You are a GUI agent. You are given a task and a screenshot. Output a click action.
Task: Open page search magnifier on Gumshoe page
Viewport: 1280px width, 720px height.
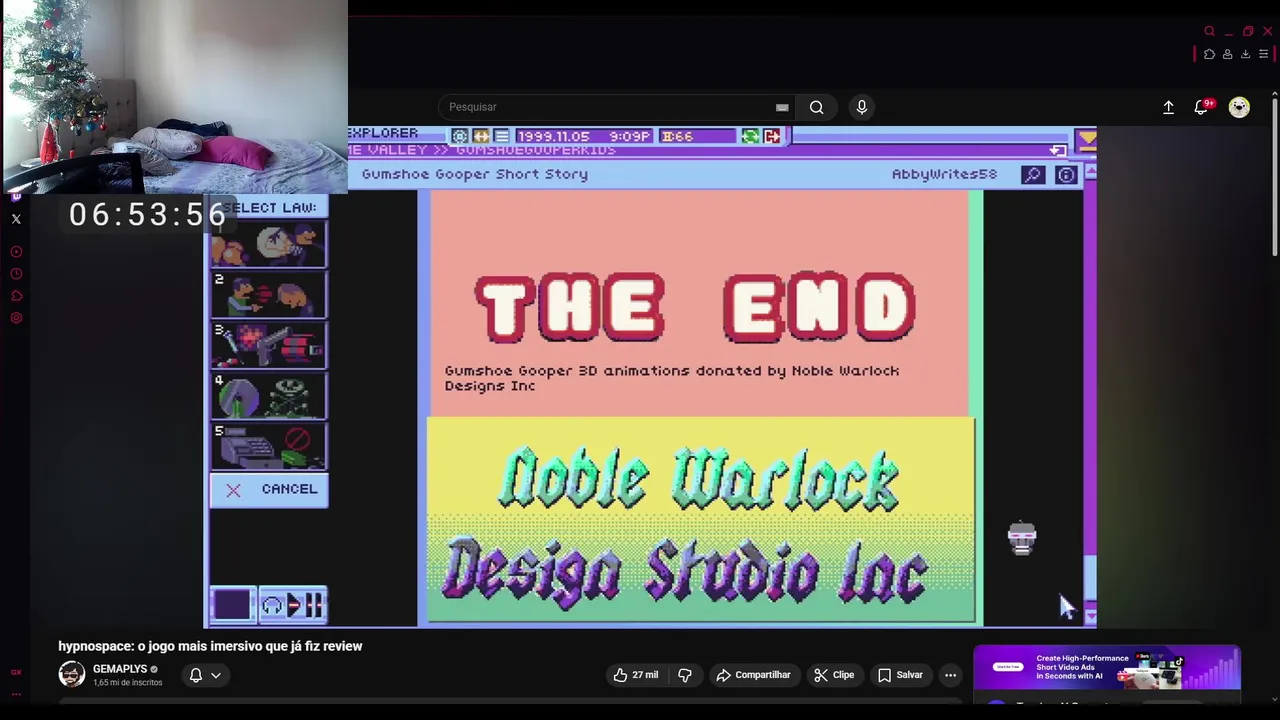pos(1033,175)
